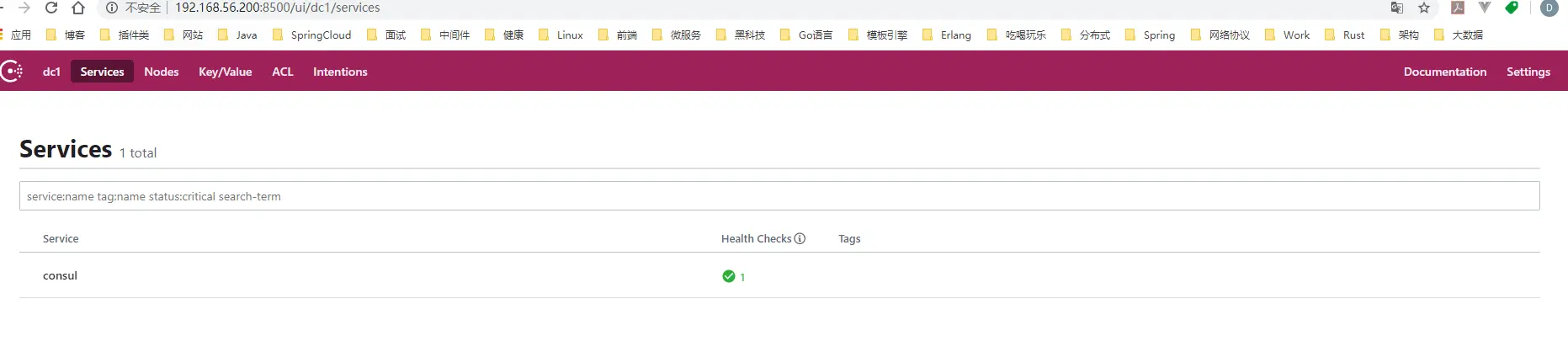Expand the Erlang bookmark folder

point(947,35)
